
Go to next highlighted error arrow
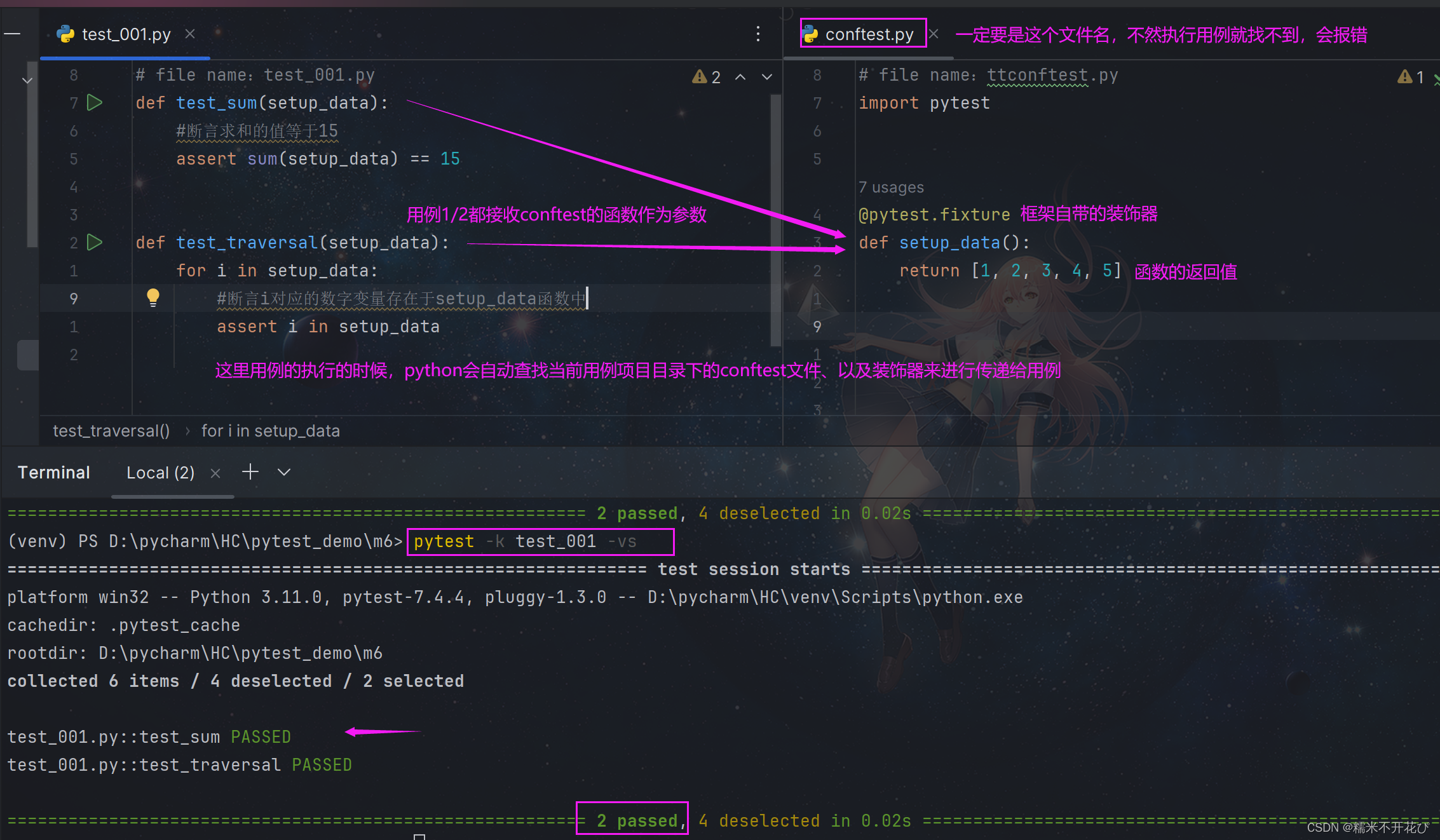(x=767, y=77)
